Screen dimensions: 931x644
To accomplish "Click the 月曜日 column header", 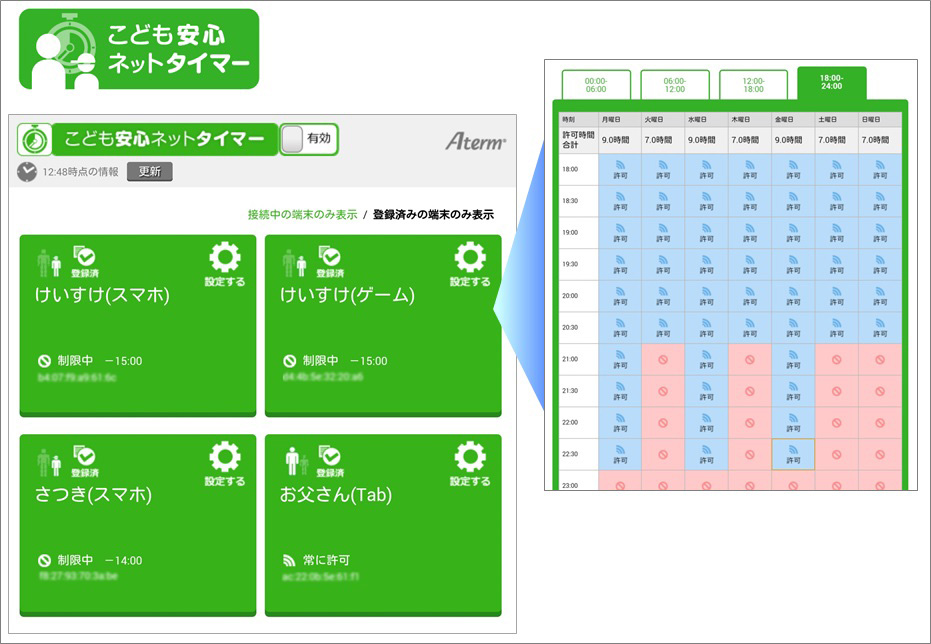I will coord(620,119).
